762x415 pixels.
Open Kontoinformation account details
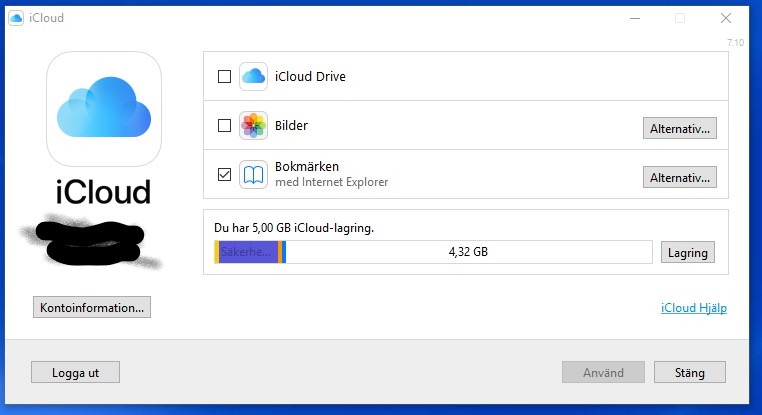92,307
